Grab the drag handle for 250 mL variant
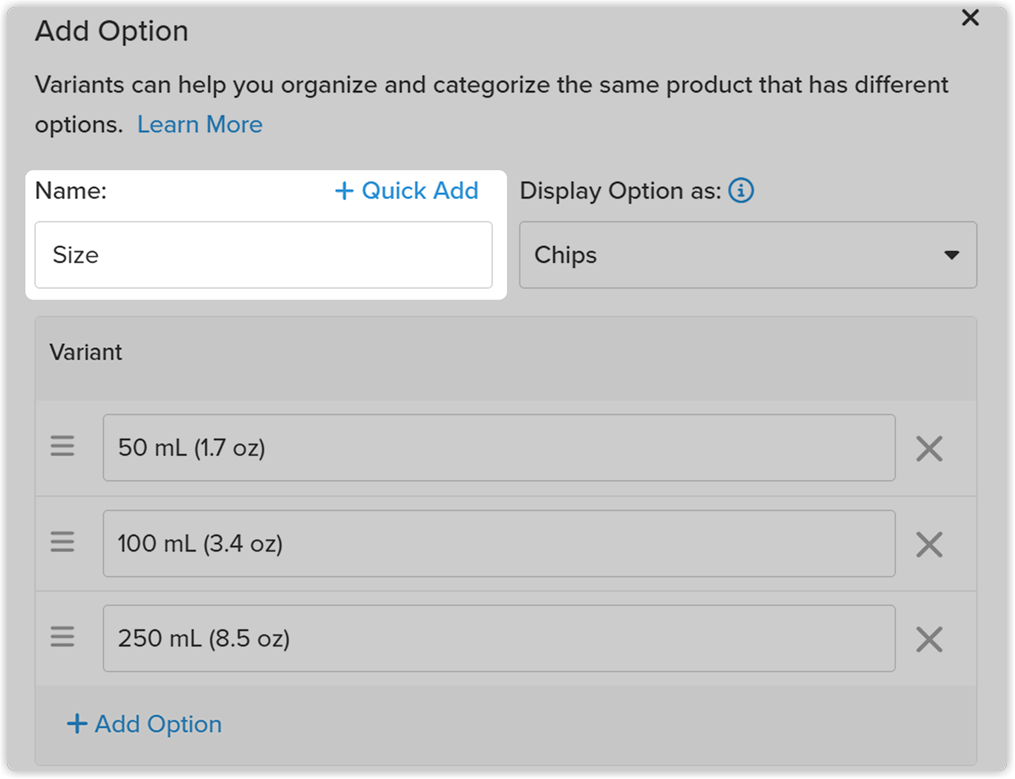 63,637
